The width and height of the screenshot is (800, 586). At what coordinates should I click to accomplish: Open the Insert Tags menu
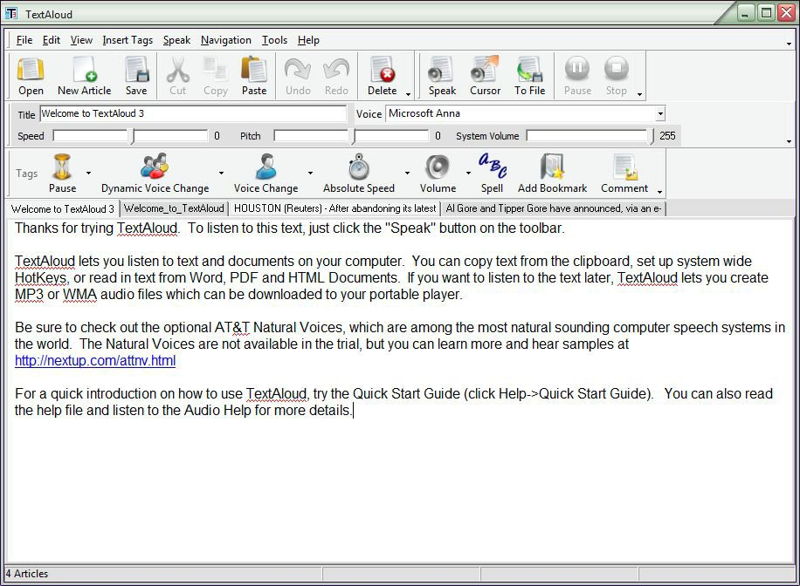coord(127,40)
